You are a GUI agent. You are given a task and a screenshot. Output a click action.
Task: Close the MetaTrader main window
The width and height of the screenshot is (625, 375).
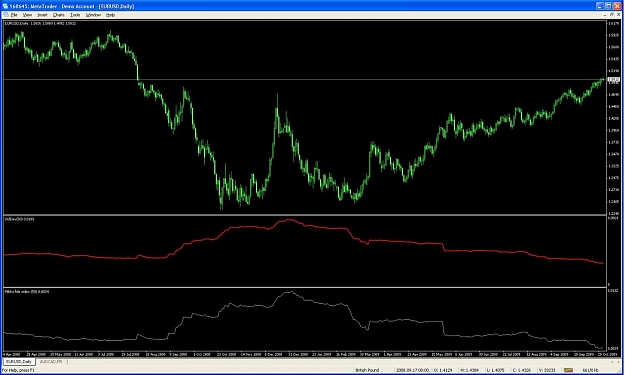[617, 6]
